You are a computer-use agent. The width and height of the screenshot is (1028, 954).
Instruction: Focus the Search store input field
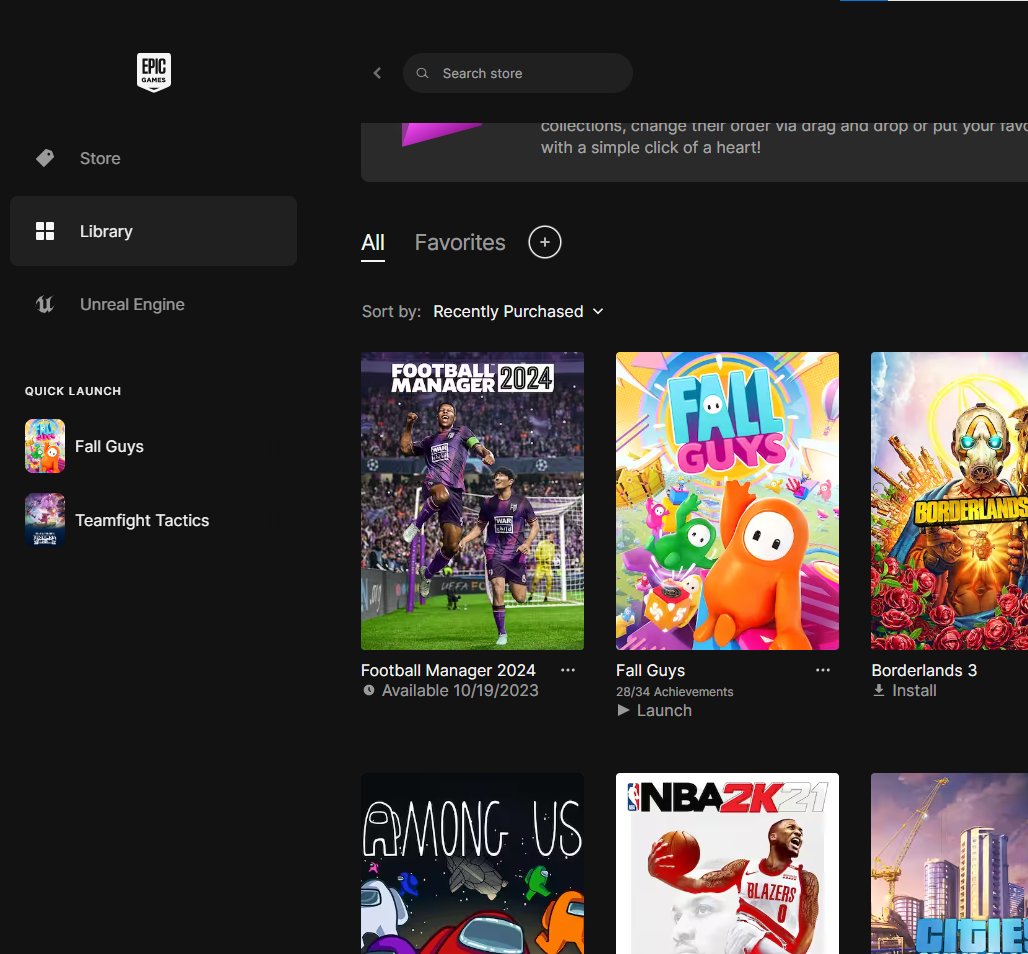tap(518, 73)
